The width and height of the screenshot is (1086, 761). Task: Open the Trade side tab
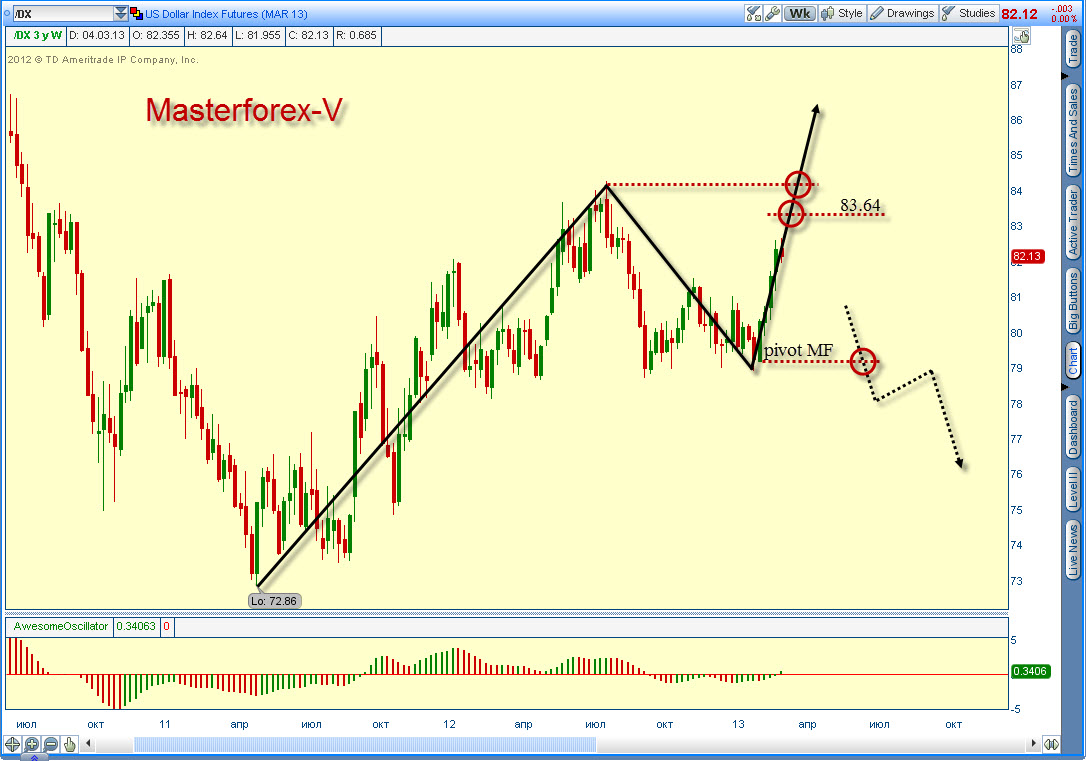click(1073, 50)
